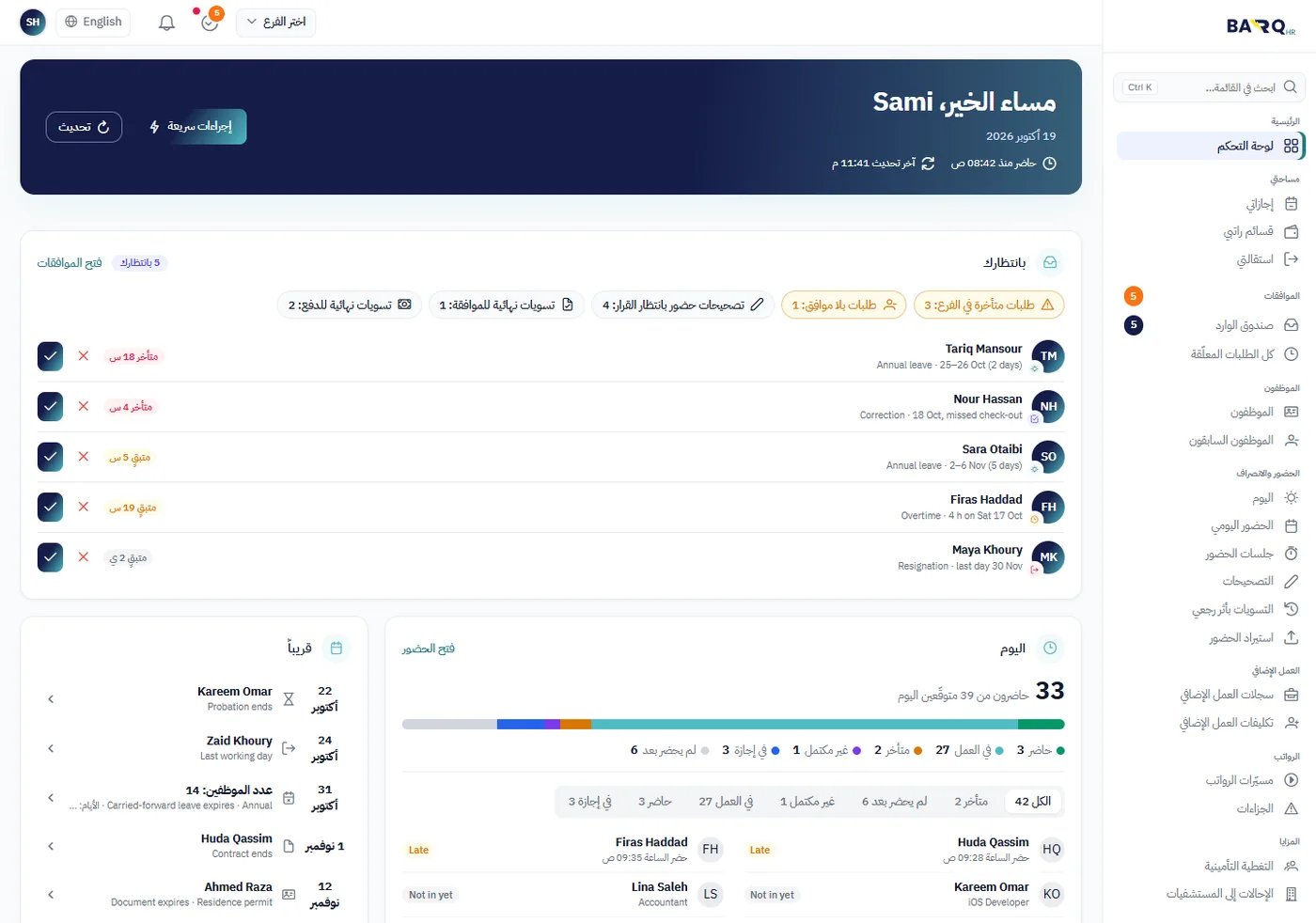Reject Maya Khoury's resignation with the X icon

coord(84,557)
